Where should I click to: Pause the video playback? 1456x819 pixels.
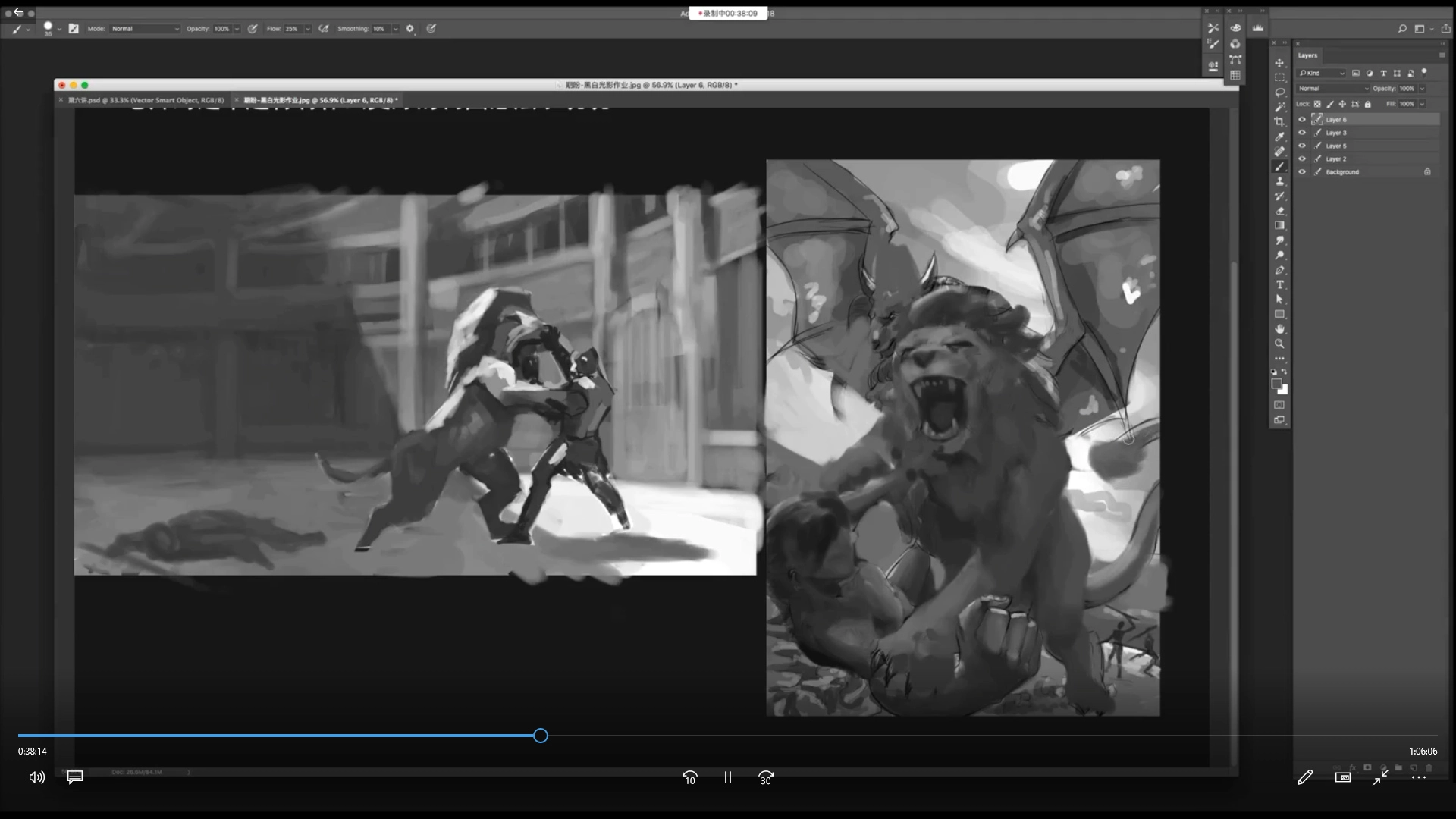point(727,777)
